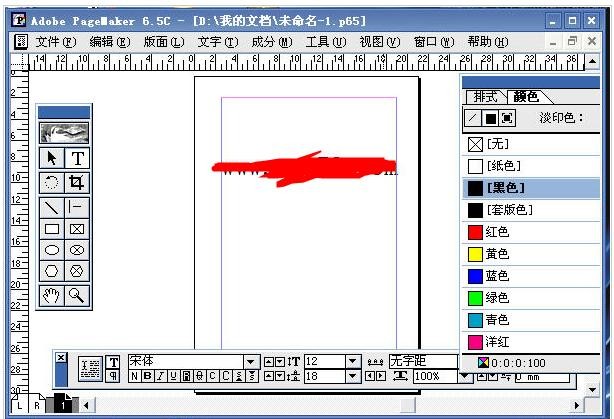Close the control palette with X
Screen dimensions: 614x419
pyautogui.click(x=61, y=358)
